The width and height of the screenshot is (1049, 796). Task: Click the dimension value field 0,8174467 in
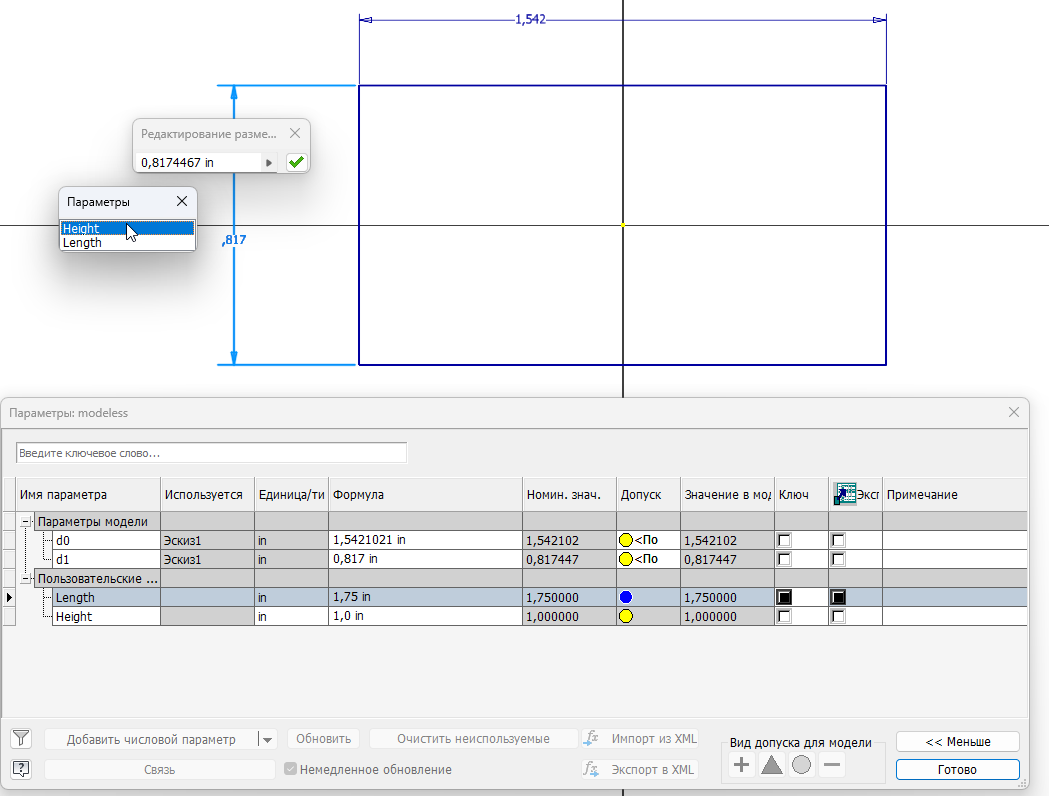tap(199, 163)
